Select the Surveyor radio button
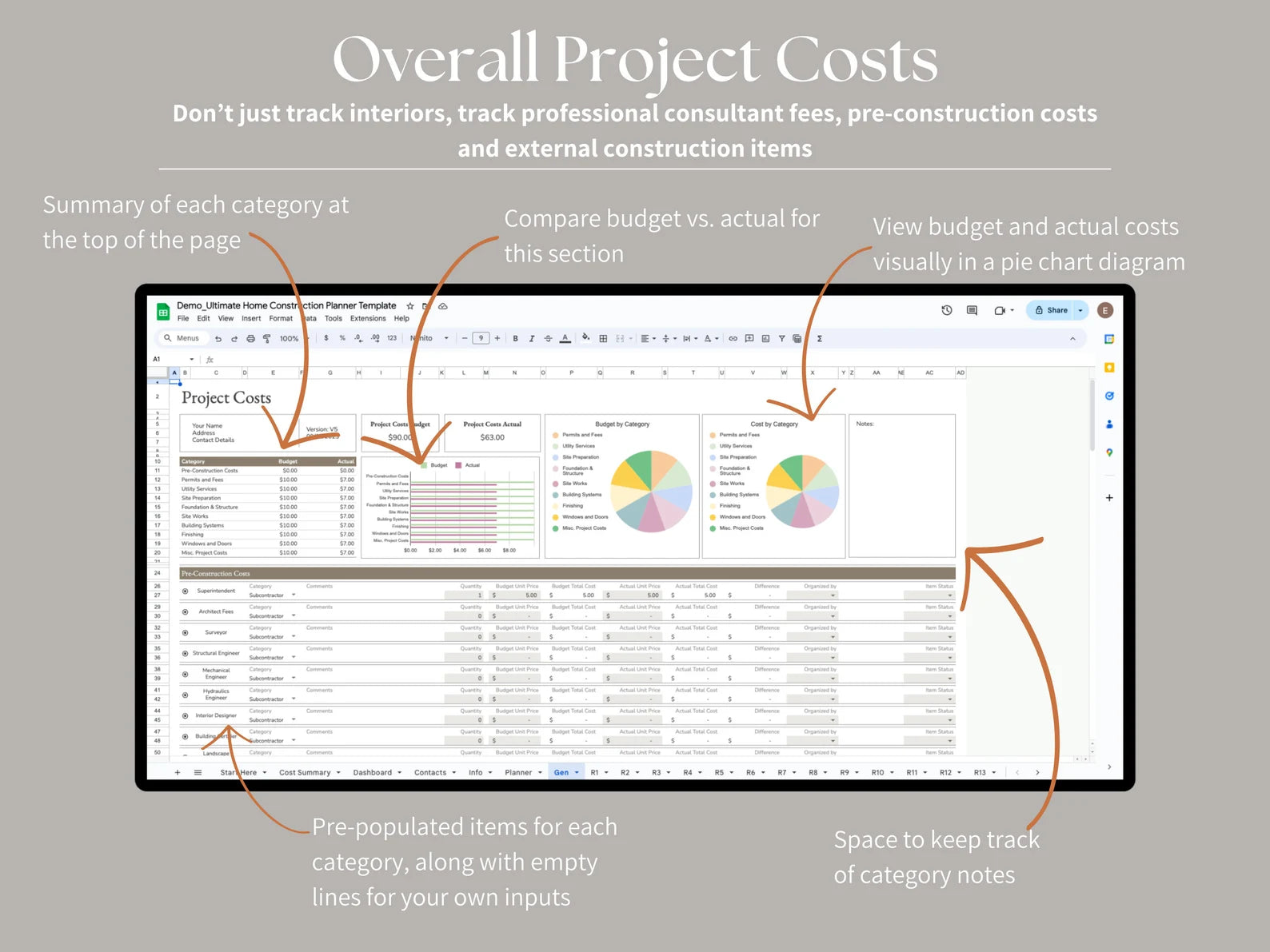The width and height of the screenshot is (1270, 952). click(x=185, y=633)
